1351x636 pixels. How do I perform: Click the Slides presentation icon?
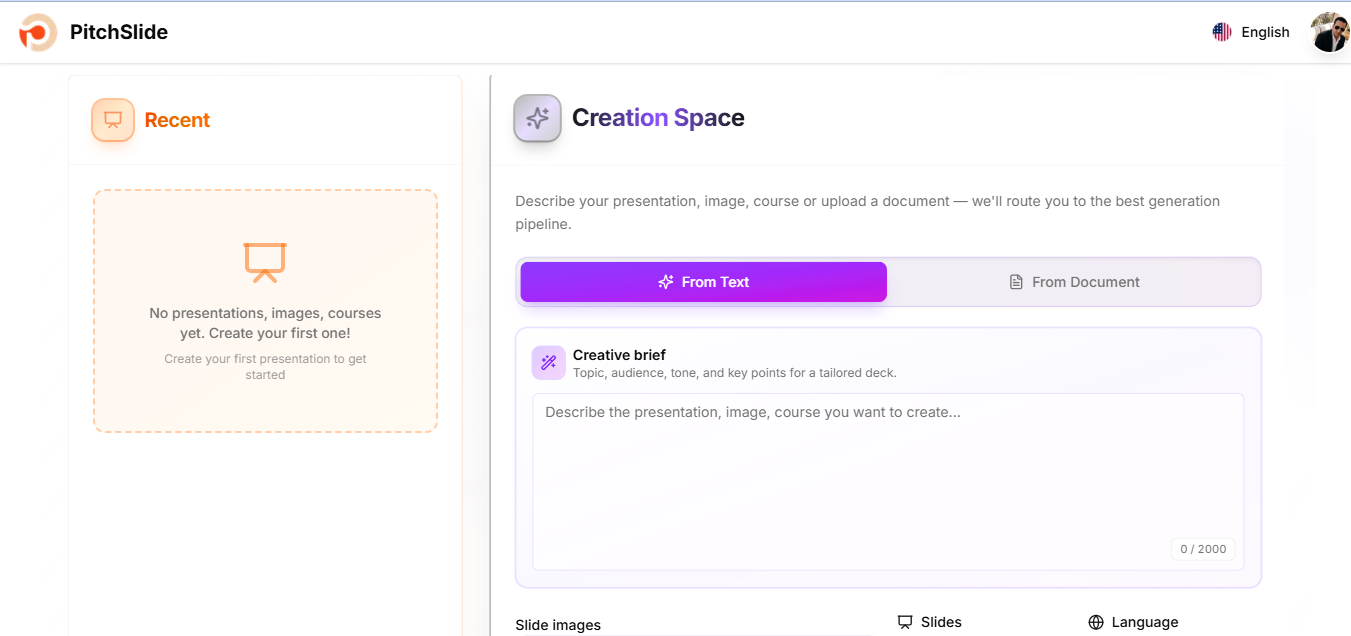(x=905, y=622)
